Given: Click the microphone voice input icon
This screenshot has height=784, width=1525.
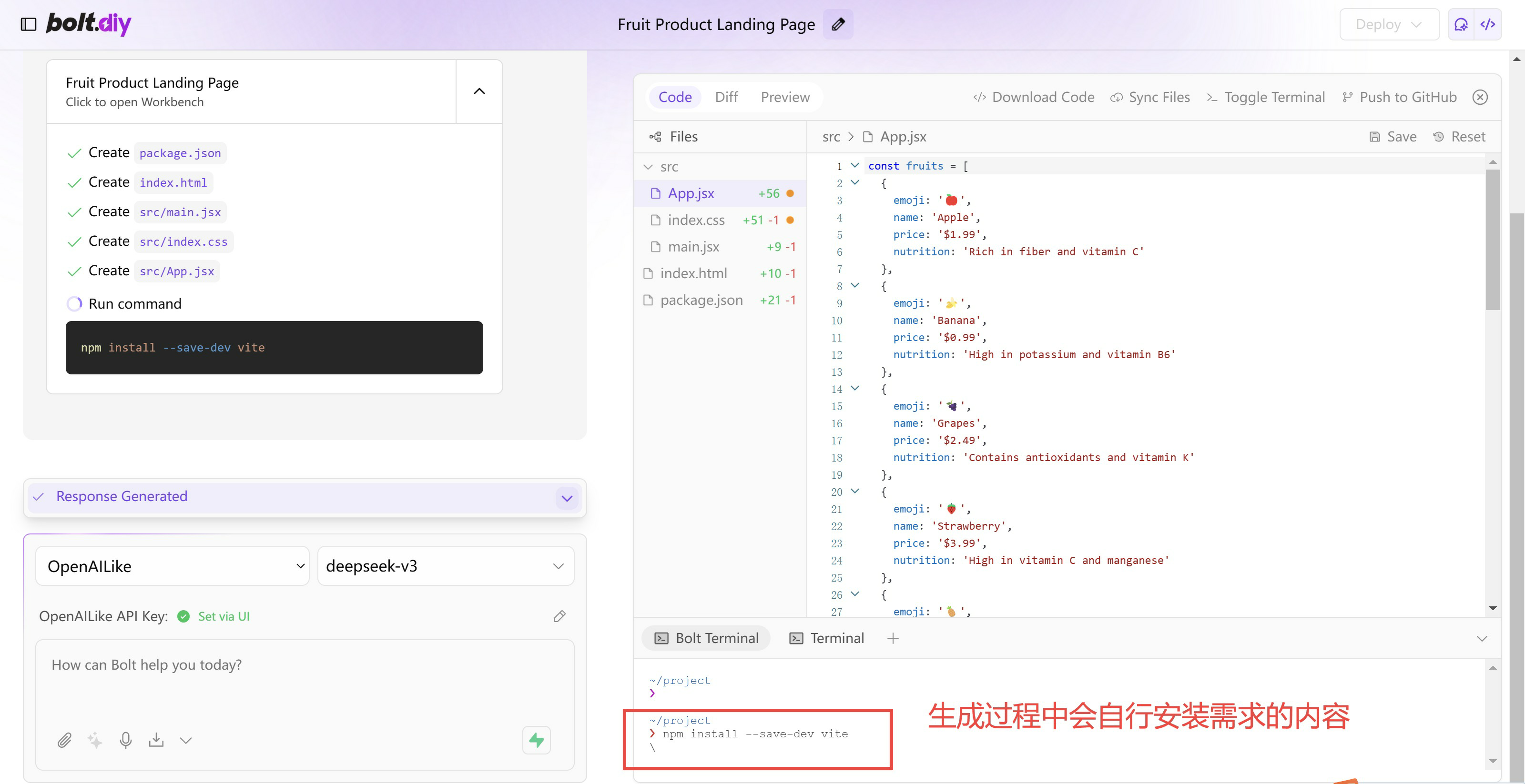Looking at the screenshot, I should tap(125, 740).
